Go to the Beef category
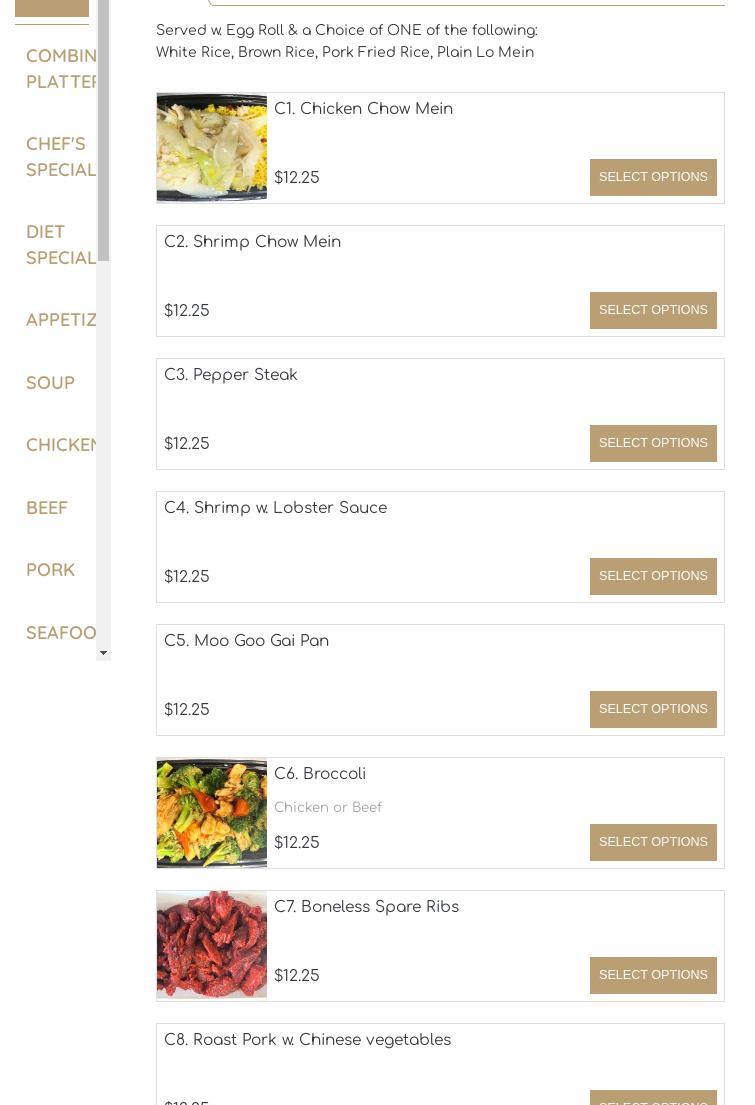The height and width of the screenshot is (1105, 755). click(x=47, y=508)
